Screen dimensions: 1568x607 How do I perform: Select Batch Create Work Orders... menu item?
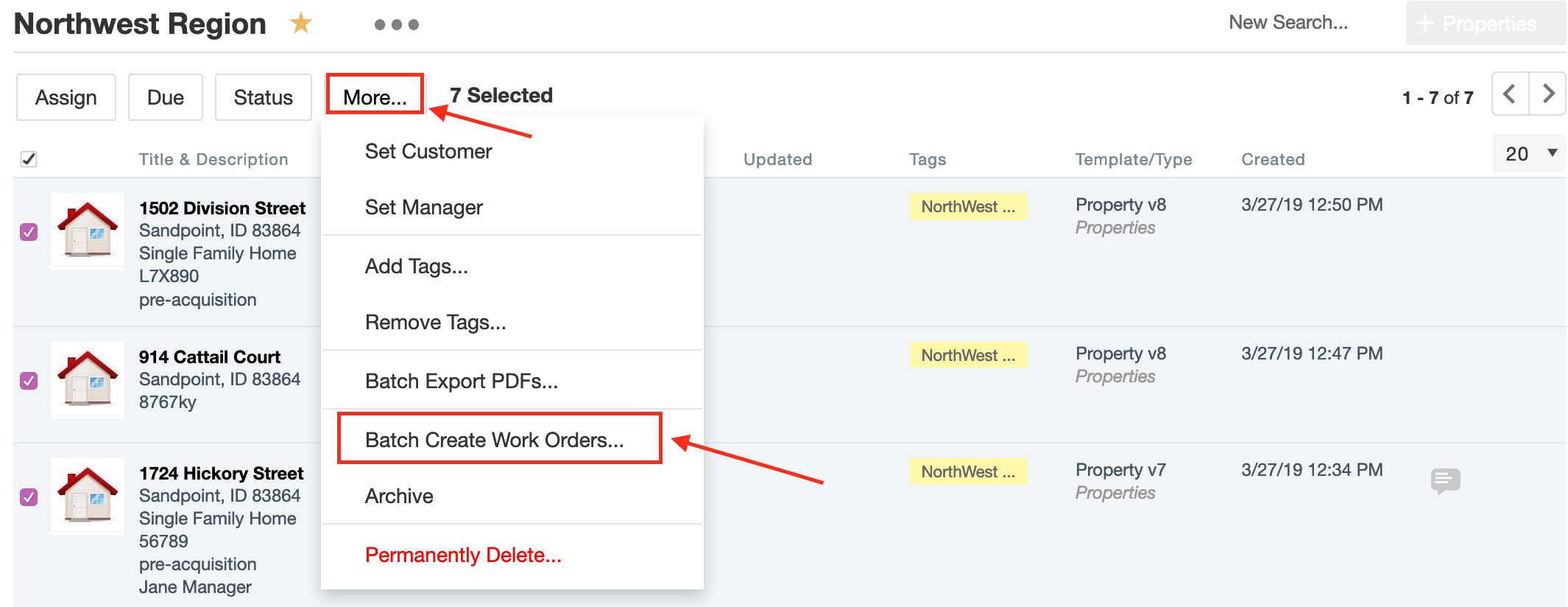tap(494, 440)
